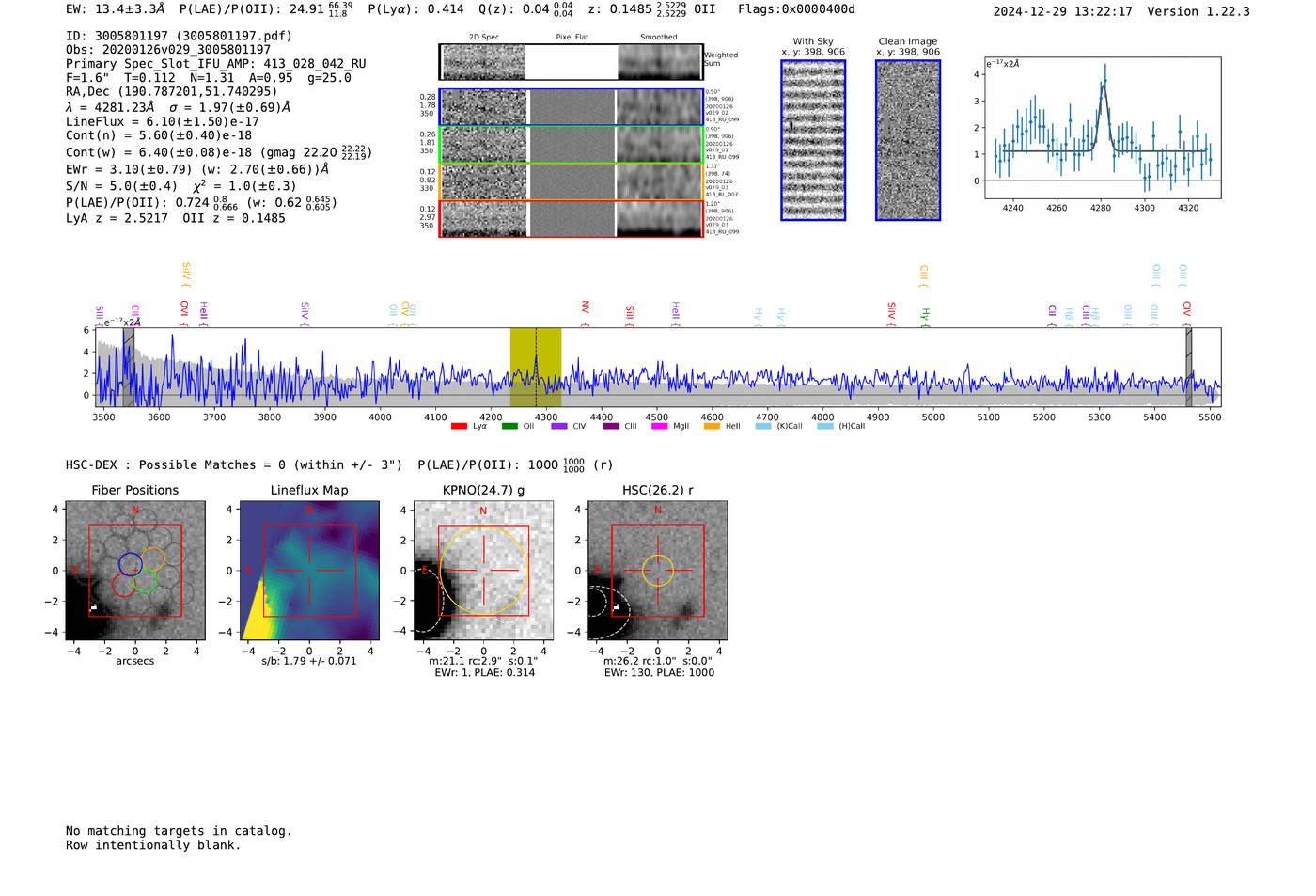Click the emission peak in the line-fit plot
1316x896 pixels.
(x=1104, y=81)
